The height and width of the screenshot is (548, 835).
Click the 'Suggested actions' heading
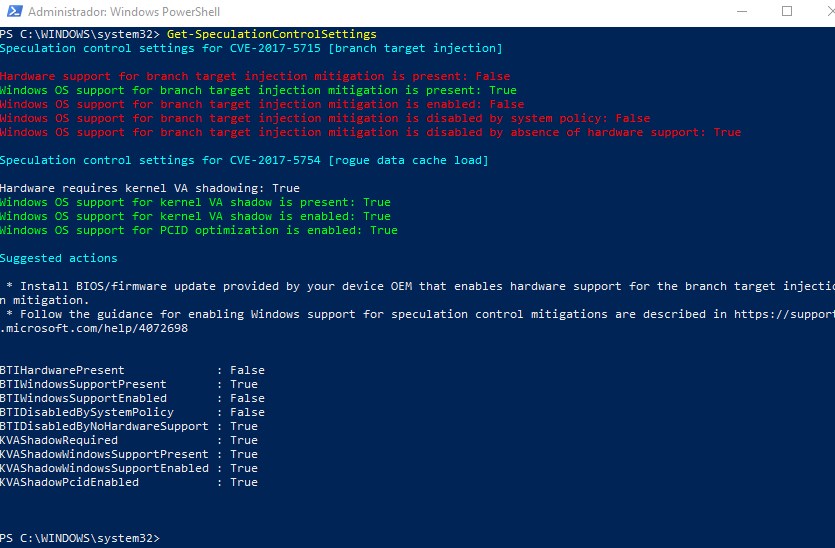[59, 258]
